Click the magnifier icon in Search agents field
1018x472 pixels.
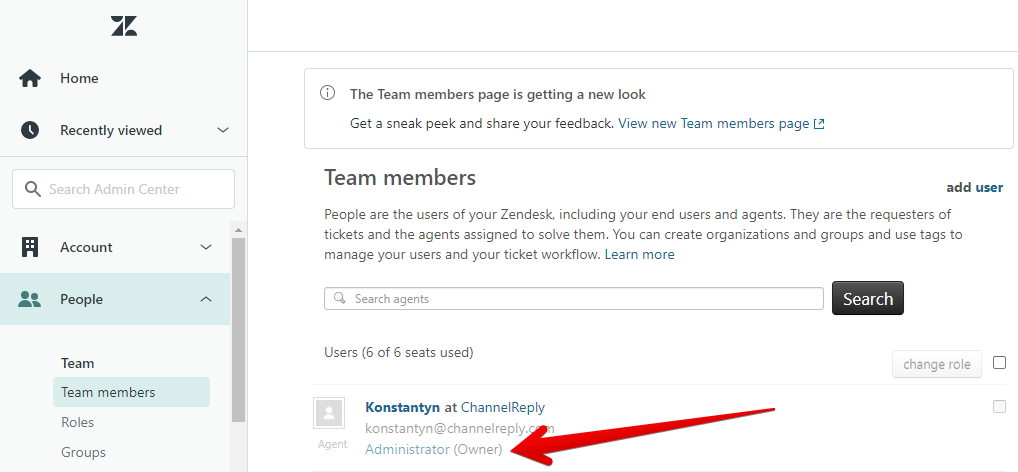coord(339,298)
